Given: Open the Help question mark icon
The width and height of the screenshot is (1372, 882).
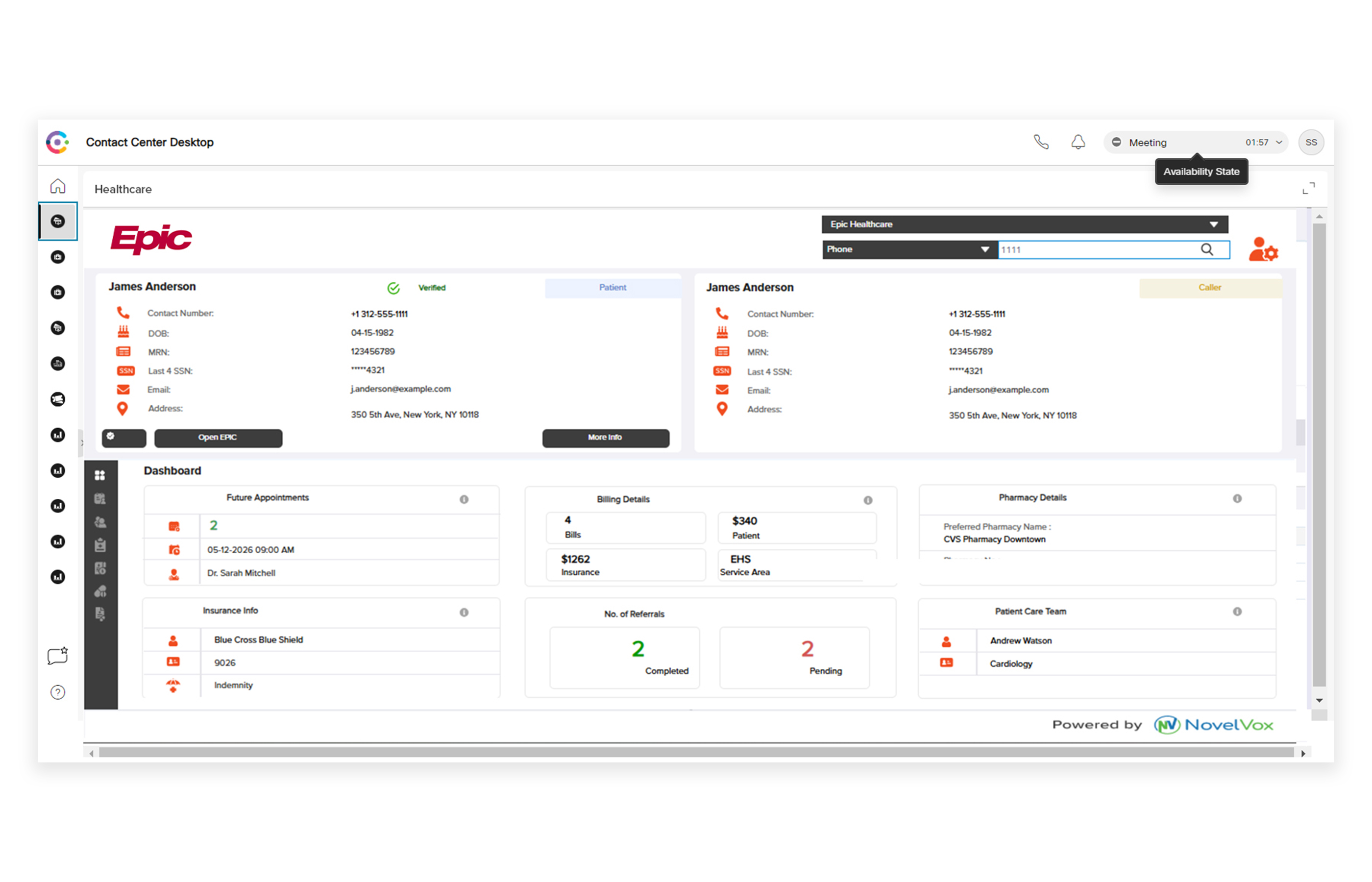Looking at the screenshot, I should [x=58, y=692].
